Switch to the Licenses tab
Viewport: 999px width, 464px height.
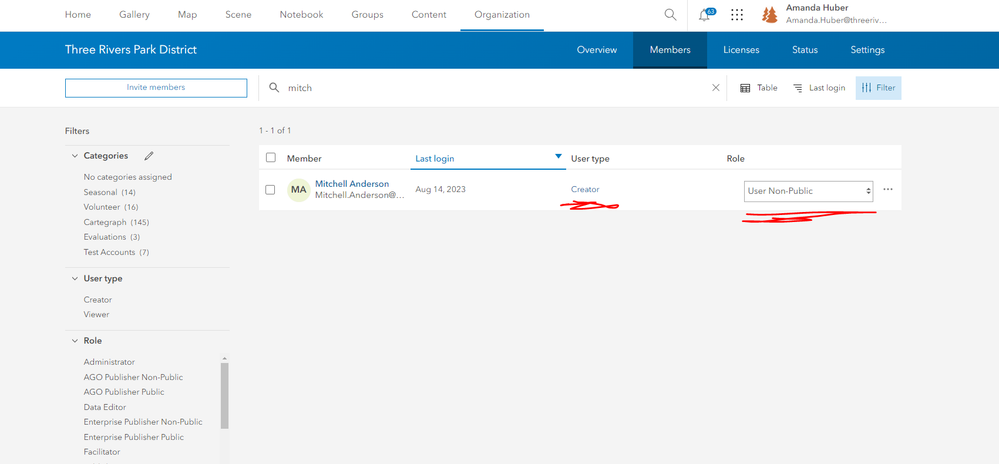coord(741,50)
